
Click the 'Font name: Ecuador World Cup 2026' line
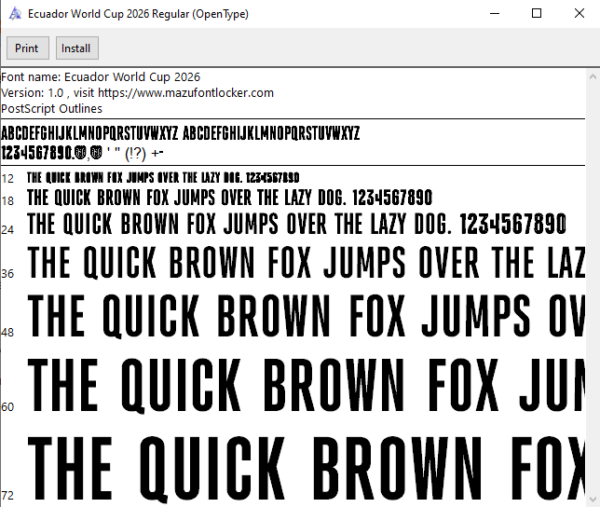[x=101, y=77]
